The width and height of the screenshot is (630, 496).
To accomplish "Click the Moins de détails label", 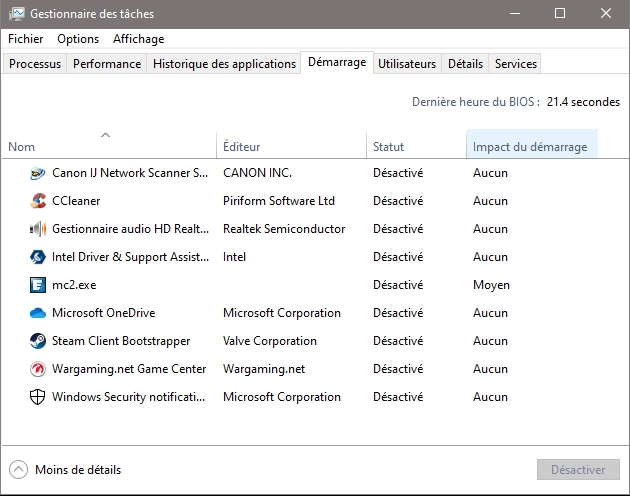I will 78,470.
